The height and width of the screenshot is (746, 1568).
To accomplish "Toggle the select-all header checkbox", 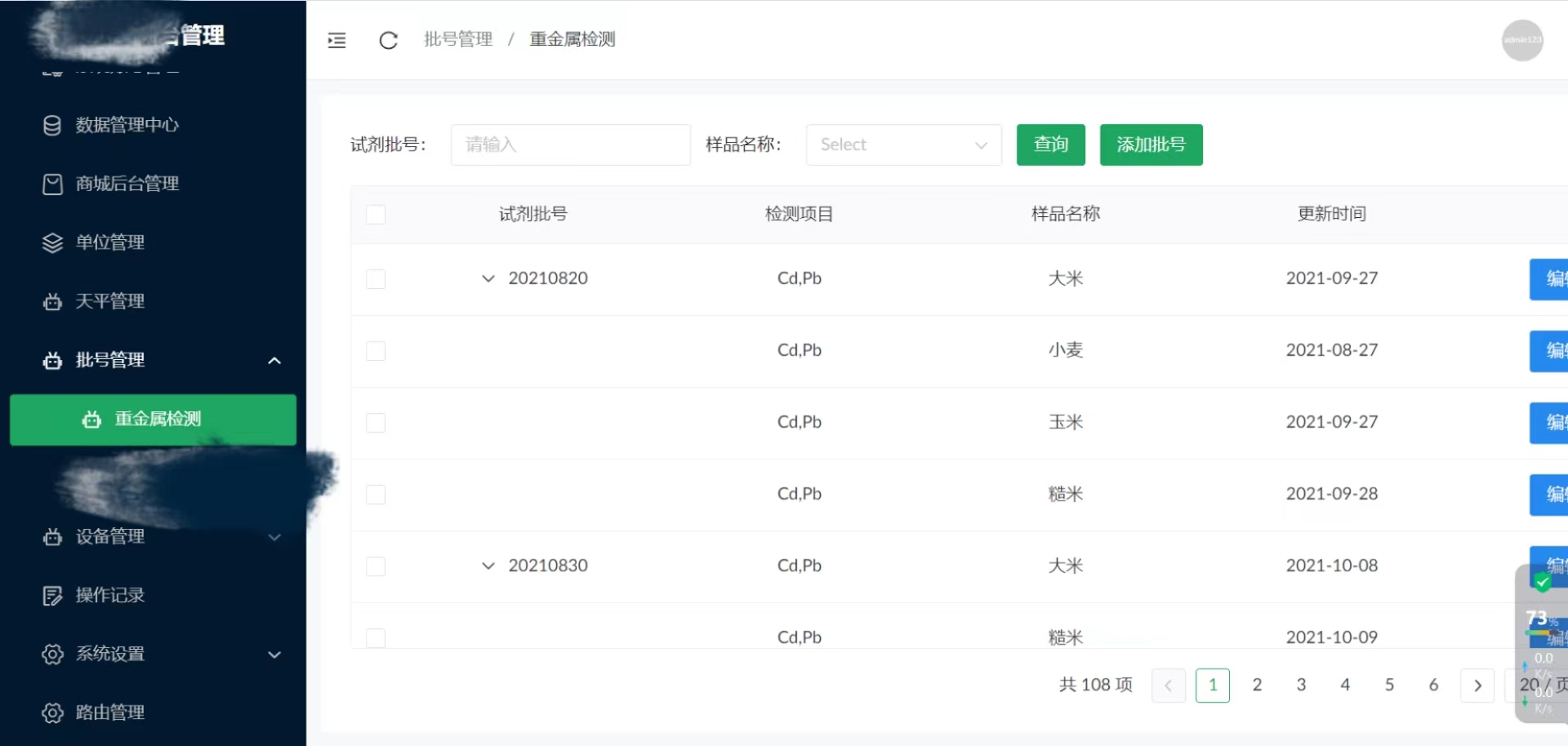I will coord(376,215).
